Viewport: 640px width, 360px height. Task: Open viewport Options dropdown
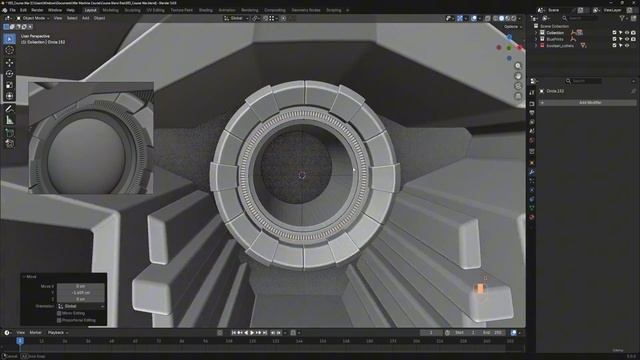click(x=513, y=27)
